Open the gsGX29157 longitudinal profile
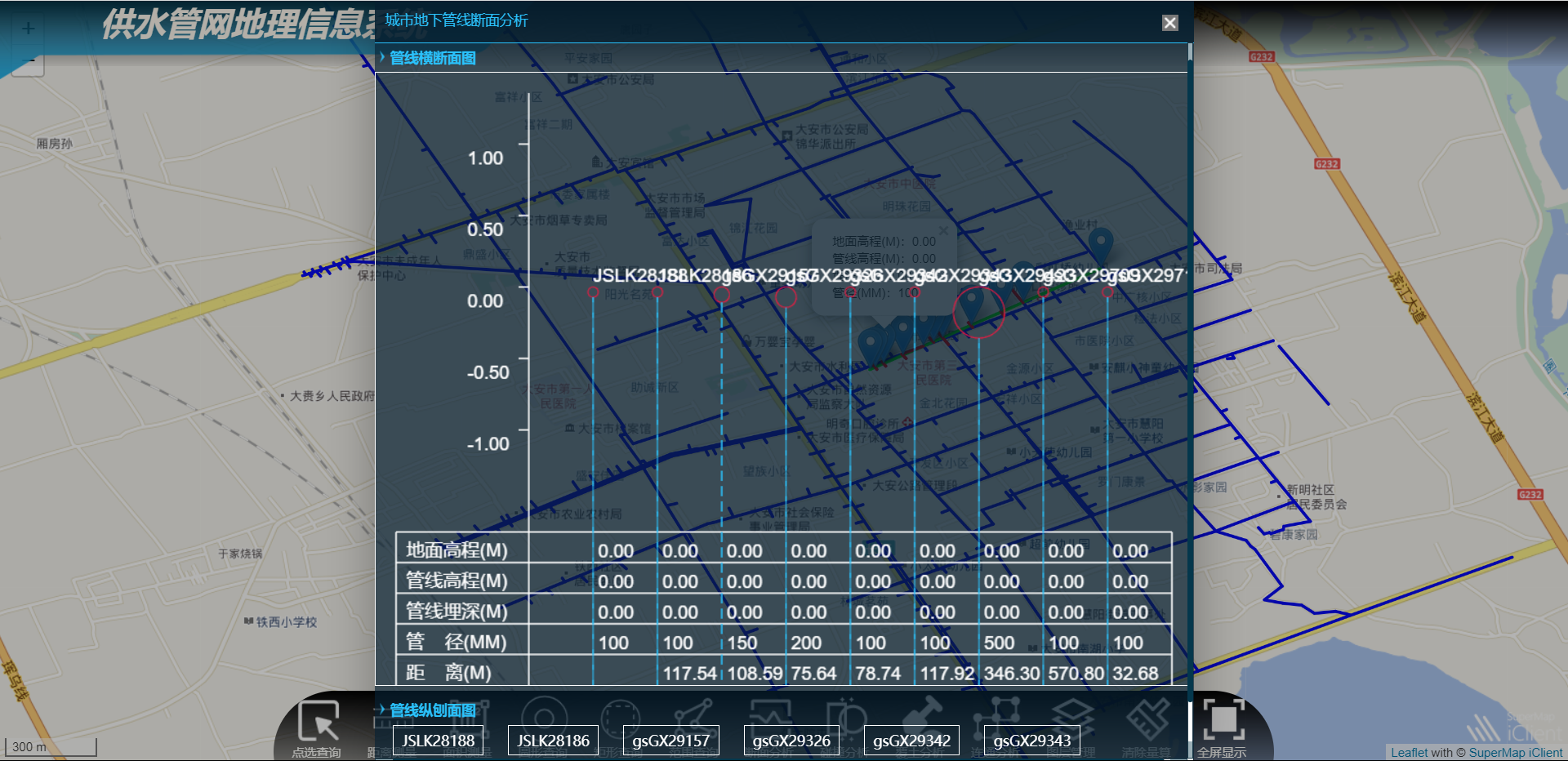 click(x=670, y=741)
